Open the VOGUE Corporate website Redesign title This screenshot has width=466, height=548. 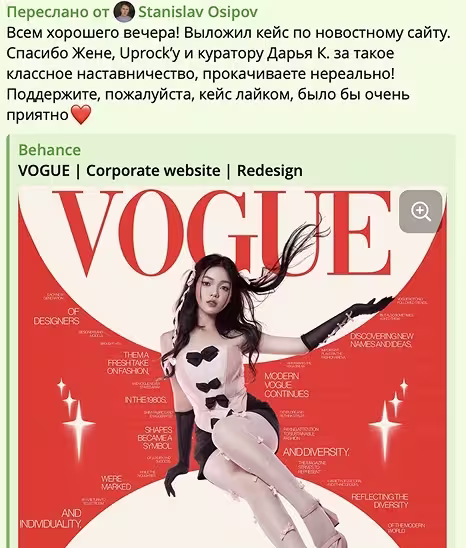coord(160,171)
